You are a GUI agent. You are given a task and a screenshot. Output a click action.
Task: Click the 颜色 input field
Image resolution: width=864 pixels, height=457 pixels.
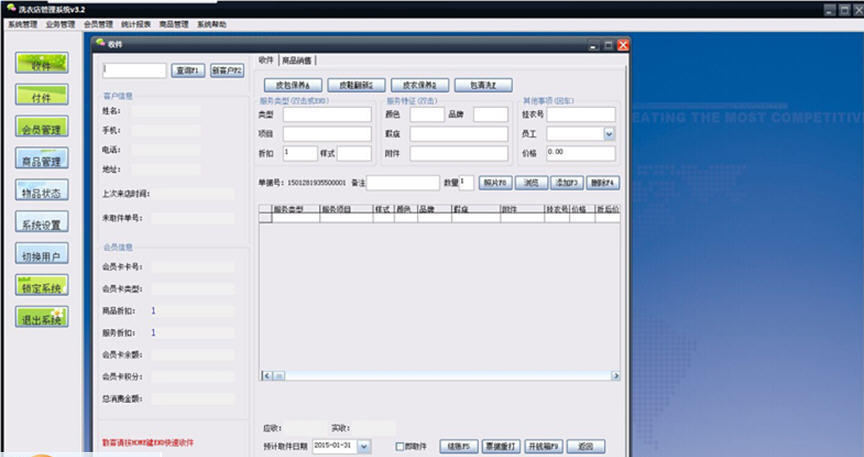427,115
